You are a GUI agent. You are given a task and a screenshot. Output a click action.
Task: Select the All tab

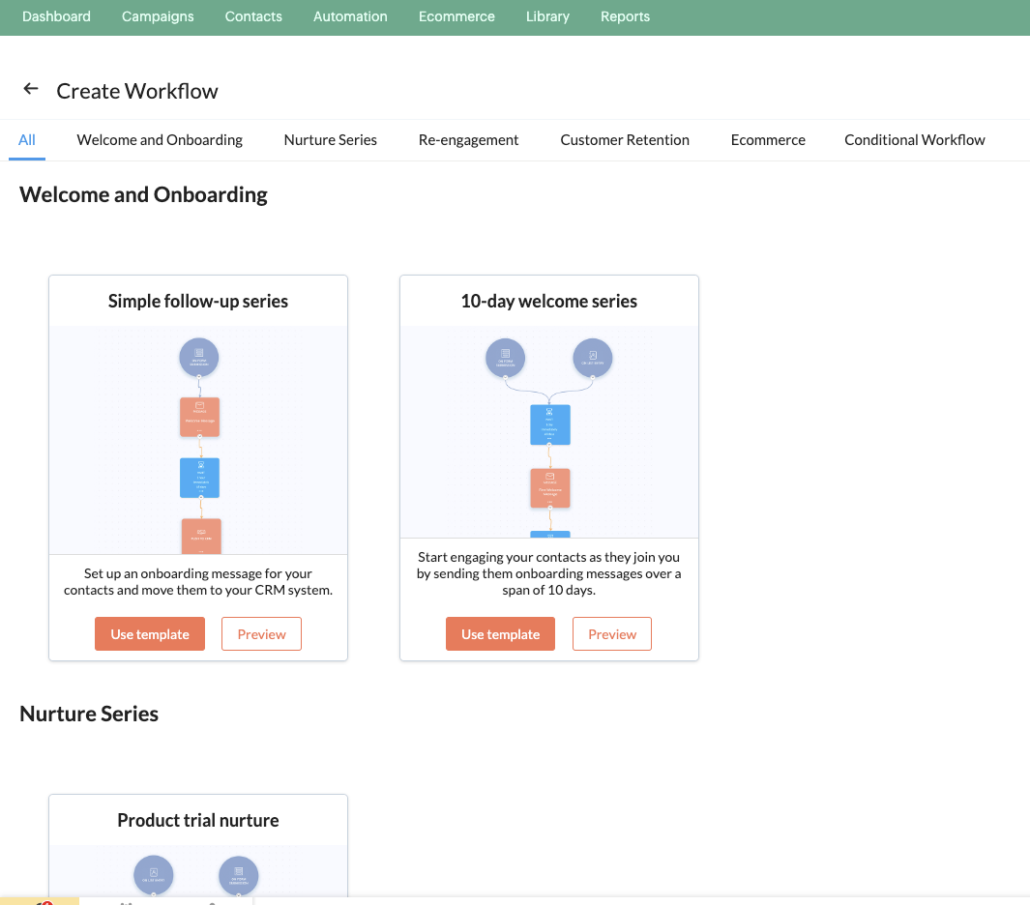coord(27,140)
